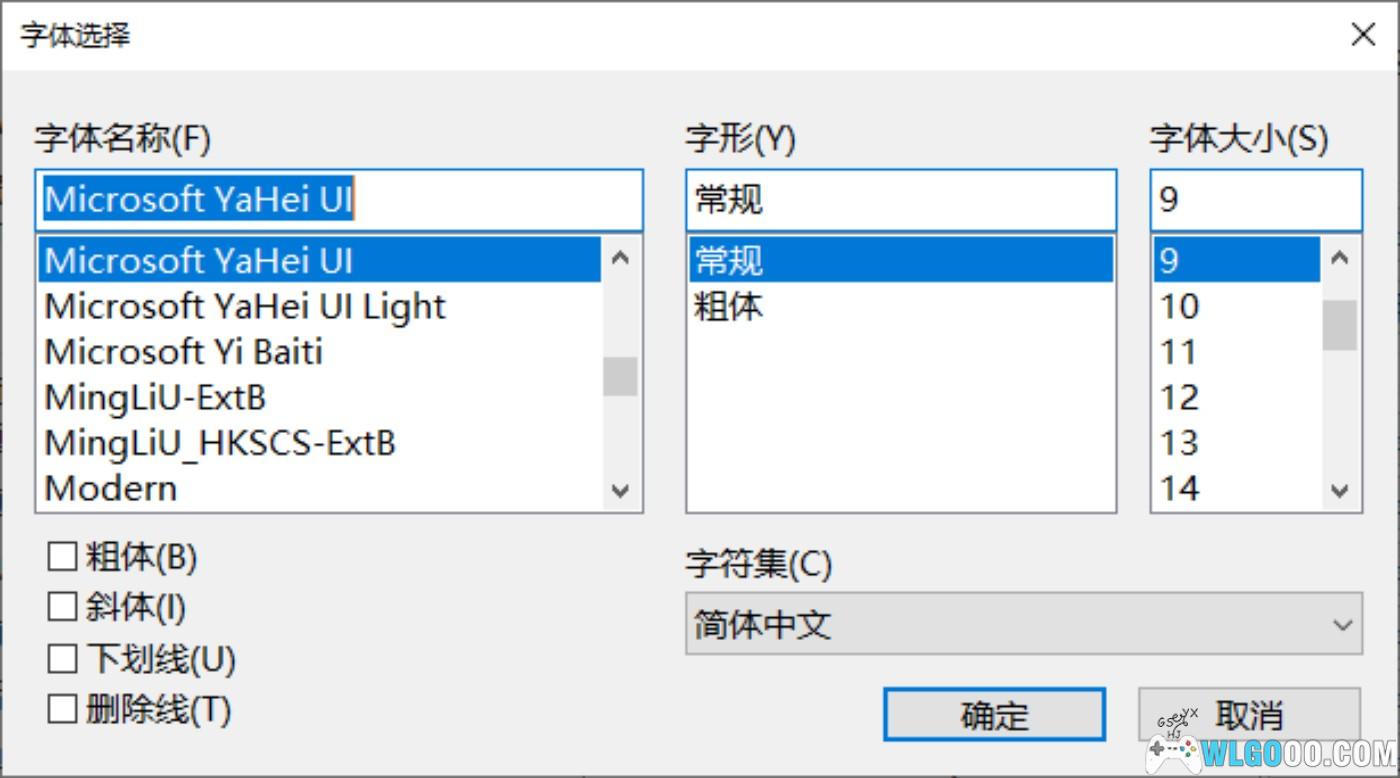Choose the MingLiU-ExtB font entry

155,397
